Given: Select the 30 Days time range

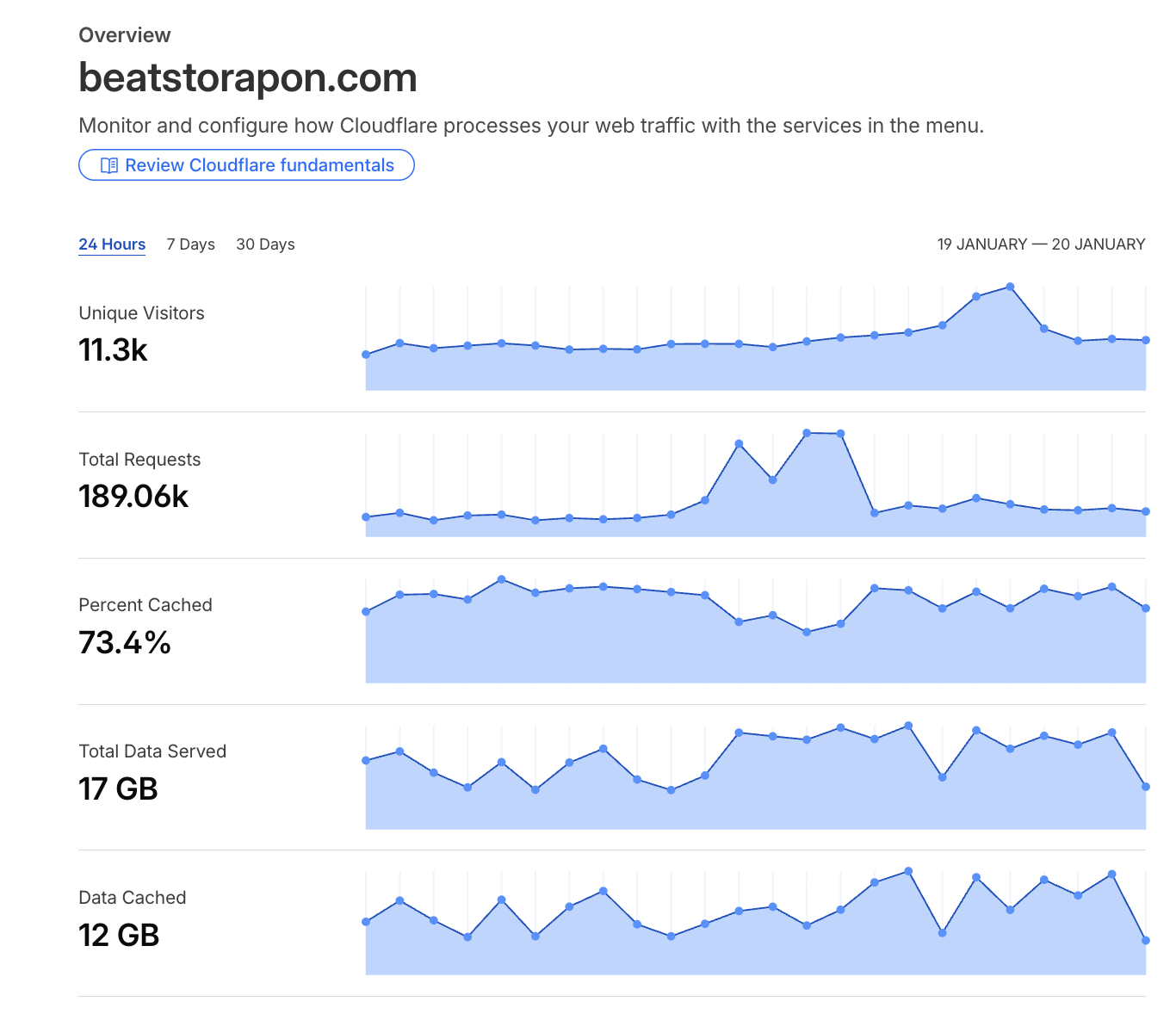Looking at the screenshot, I should [265, 244].
